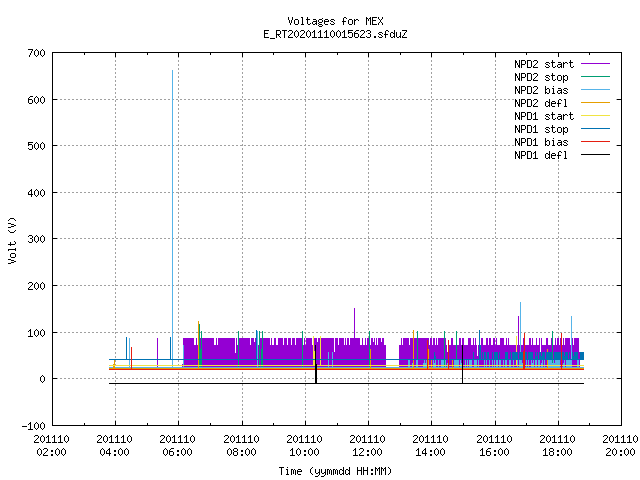Click the NPD2 start legend label
Screen dimensions: 640x480
pos(544,64)
